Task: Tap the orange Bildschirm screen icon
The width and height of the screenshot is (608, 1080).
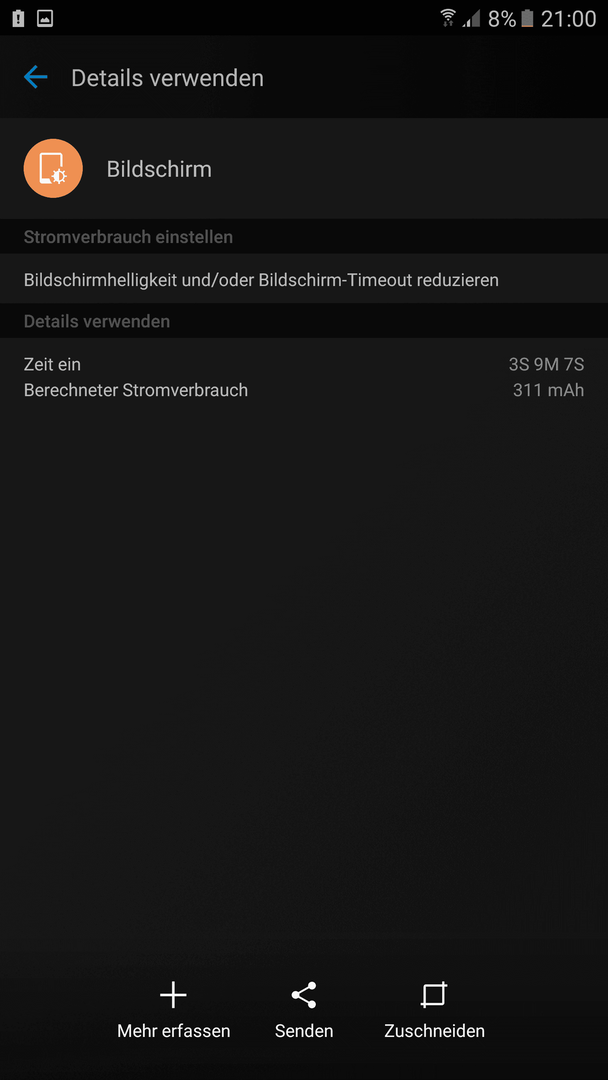Action: tap(53, 169)
